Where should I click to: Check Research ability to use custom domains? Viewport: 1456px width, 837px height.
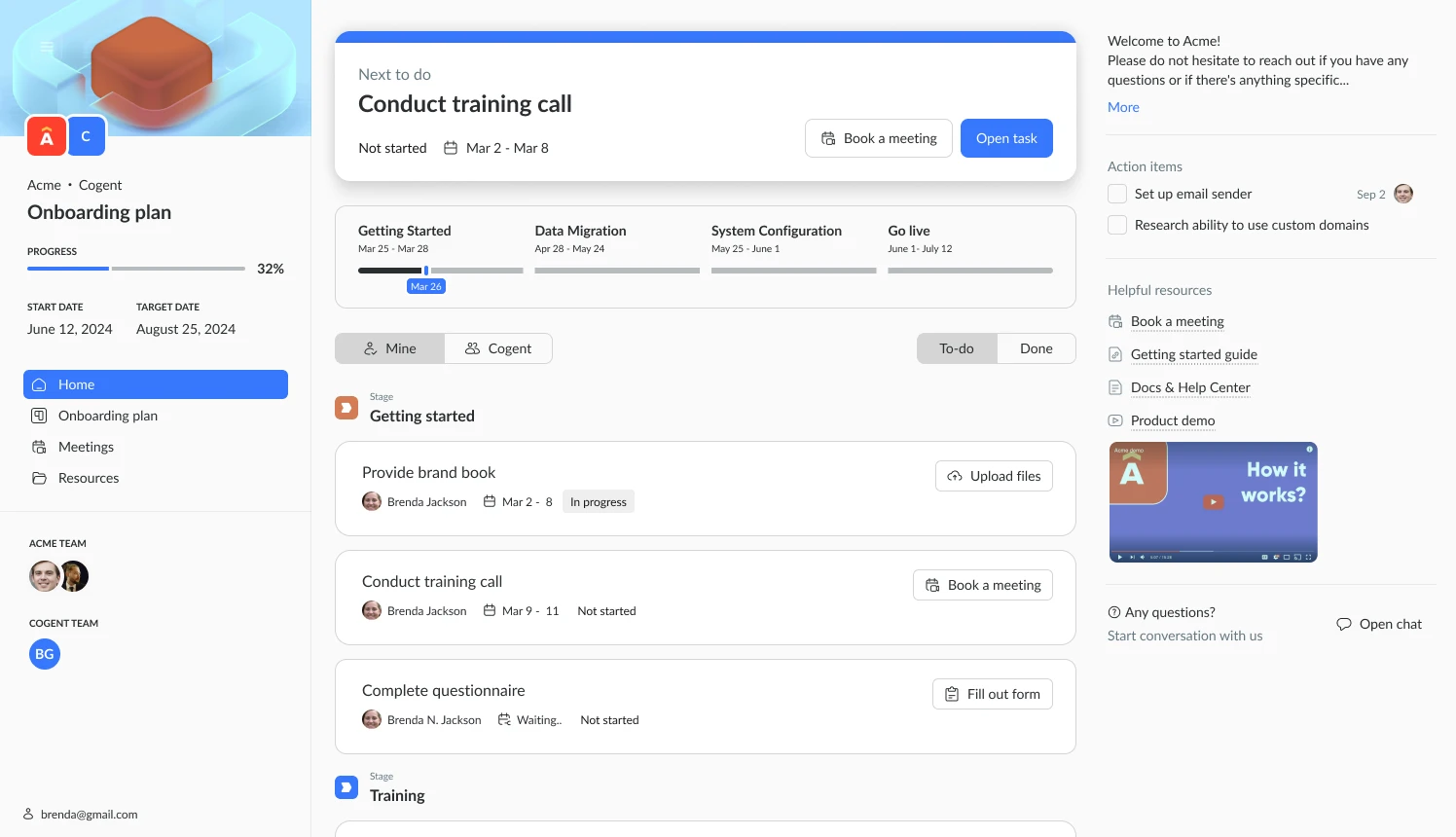(x=1117, y=225)
